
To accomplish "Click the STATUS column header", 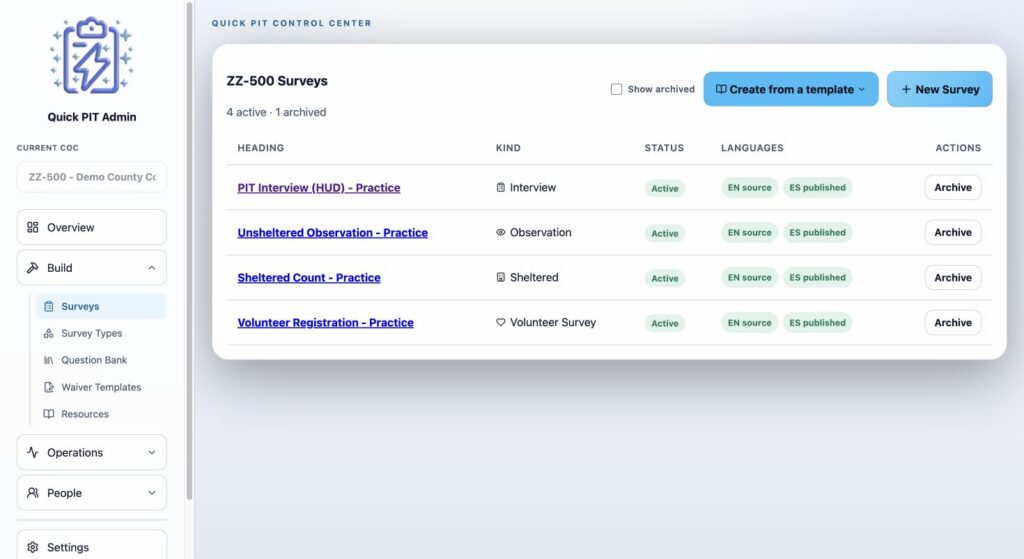I will pos(664,148).
